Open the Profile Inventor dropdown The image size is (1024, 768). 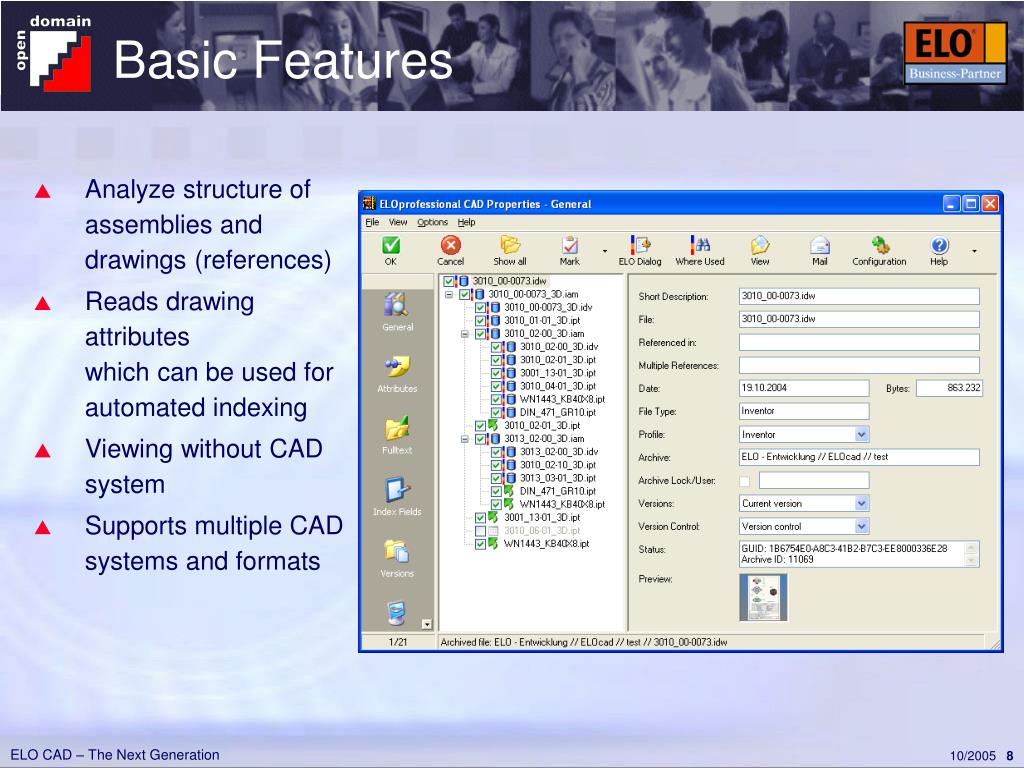tap(861, 434)
